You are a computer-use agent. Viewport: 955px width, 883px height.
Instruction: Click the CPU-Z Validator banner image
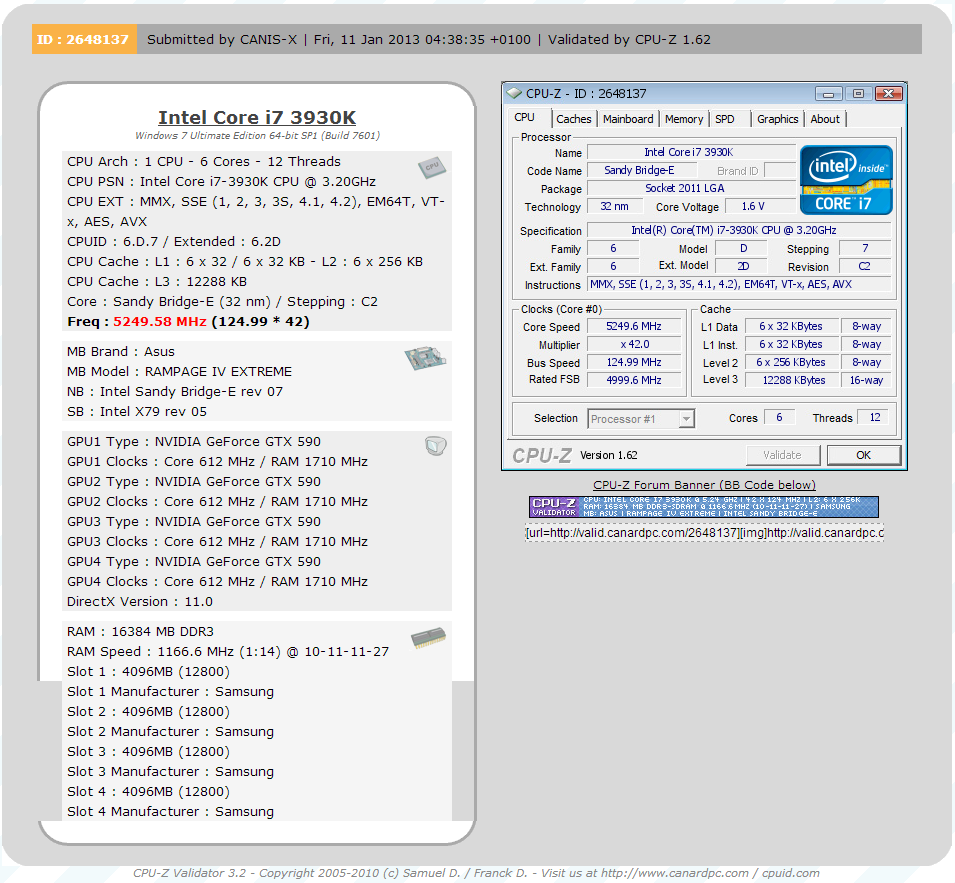tap(703, 507)
